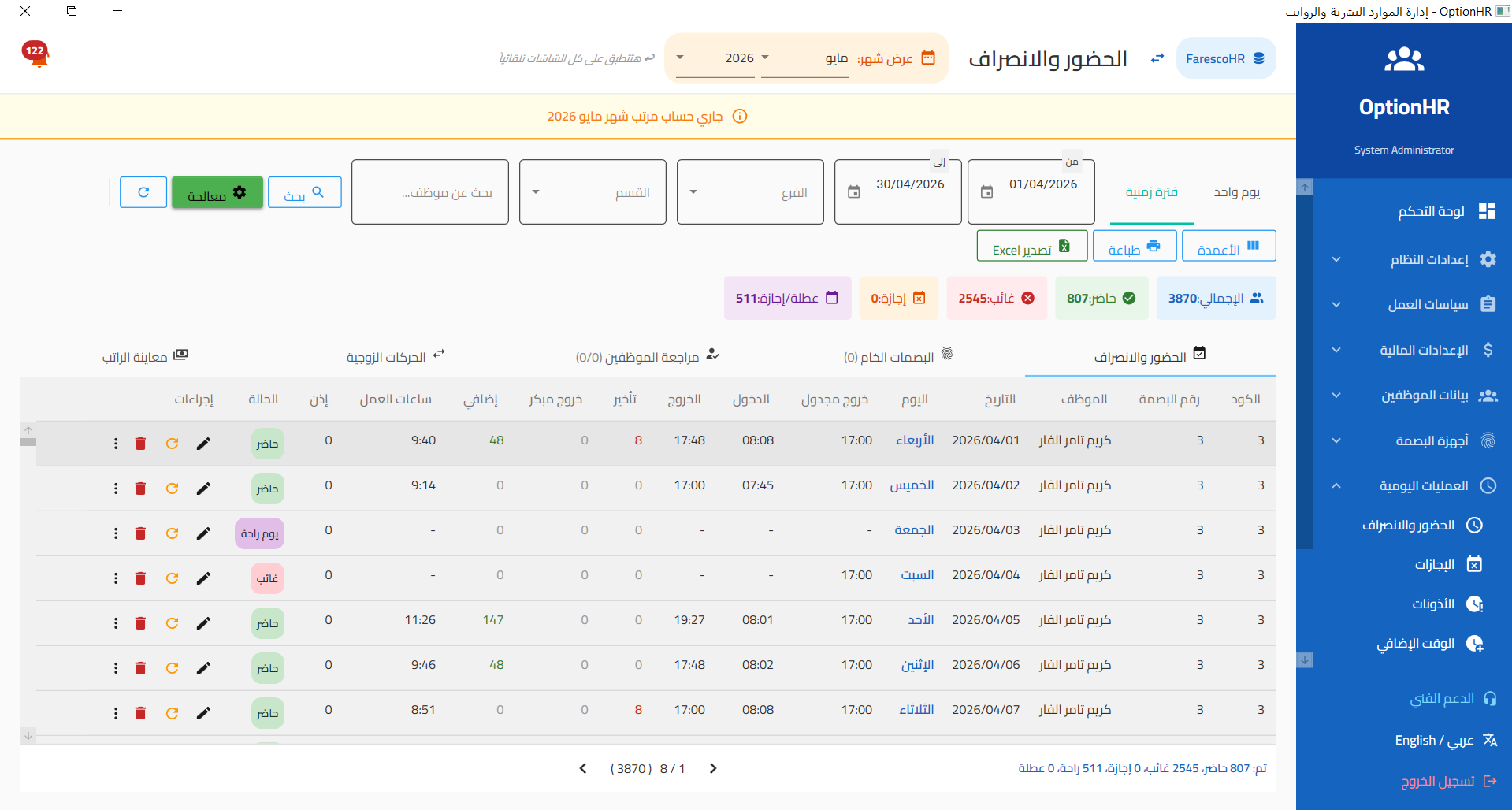Delete the 2026/04/02 attendance row
Image resolution: width=1512 pixels, height=810 pixels.
tap(140, 489)
